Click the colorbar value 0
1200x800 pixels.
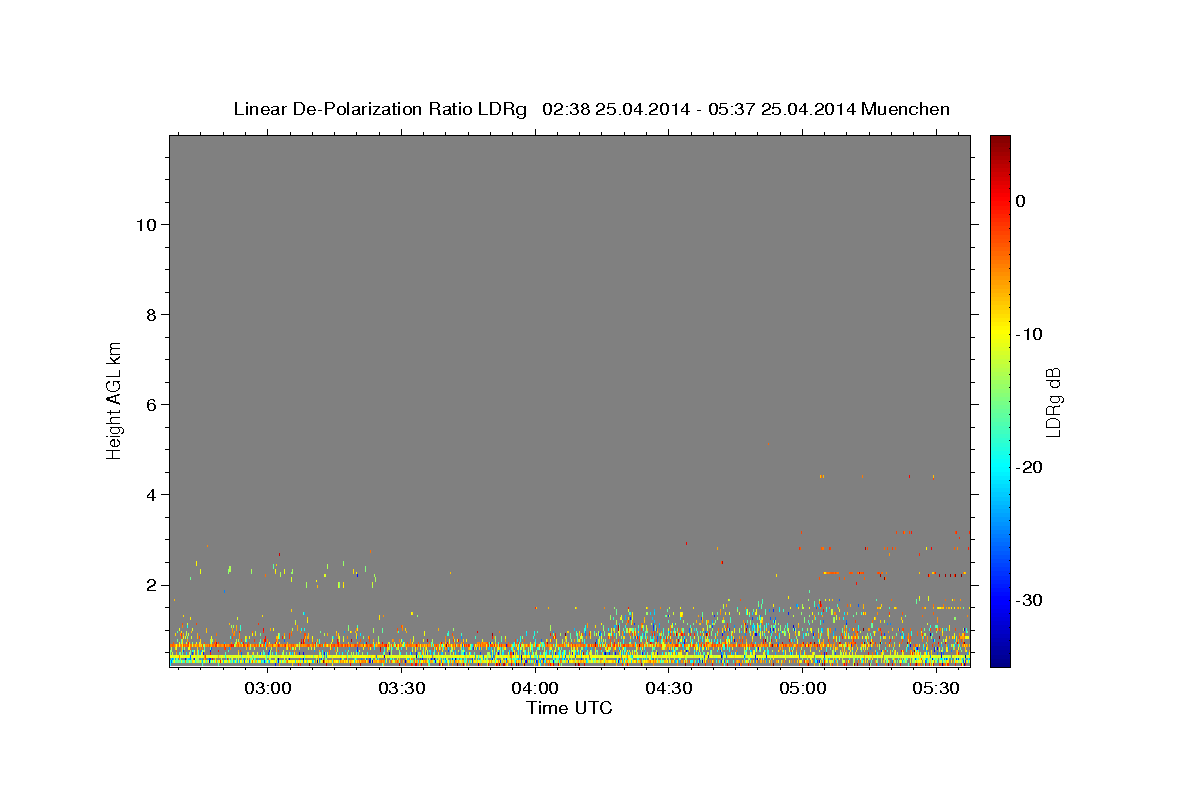coord(1021,201)
